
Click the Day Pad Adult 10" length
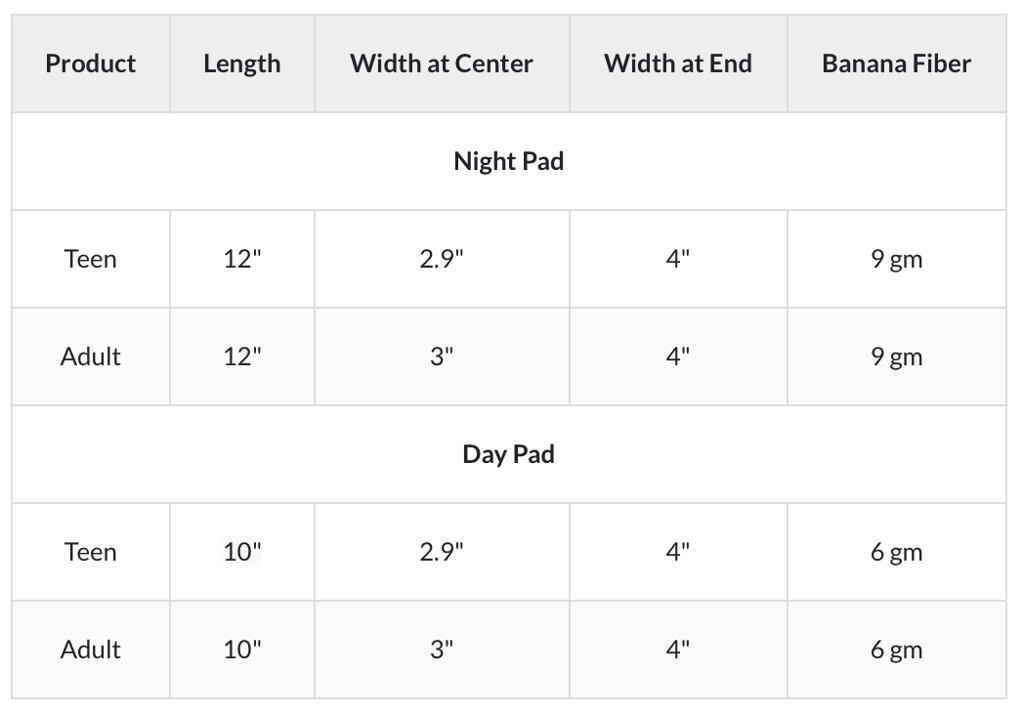click(x=242, y=650)
